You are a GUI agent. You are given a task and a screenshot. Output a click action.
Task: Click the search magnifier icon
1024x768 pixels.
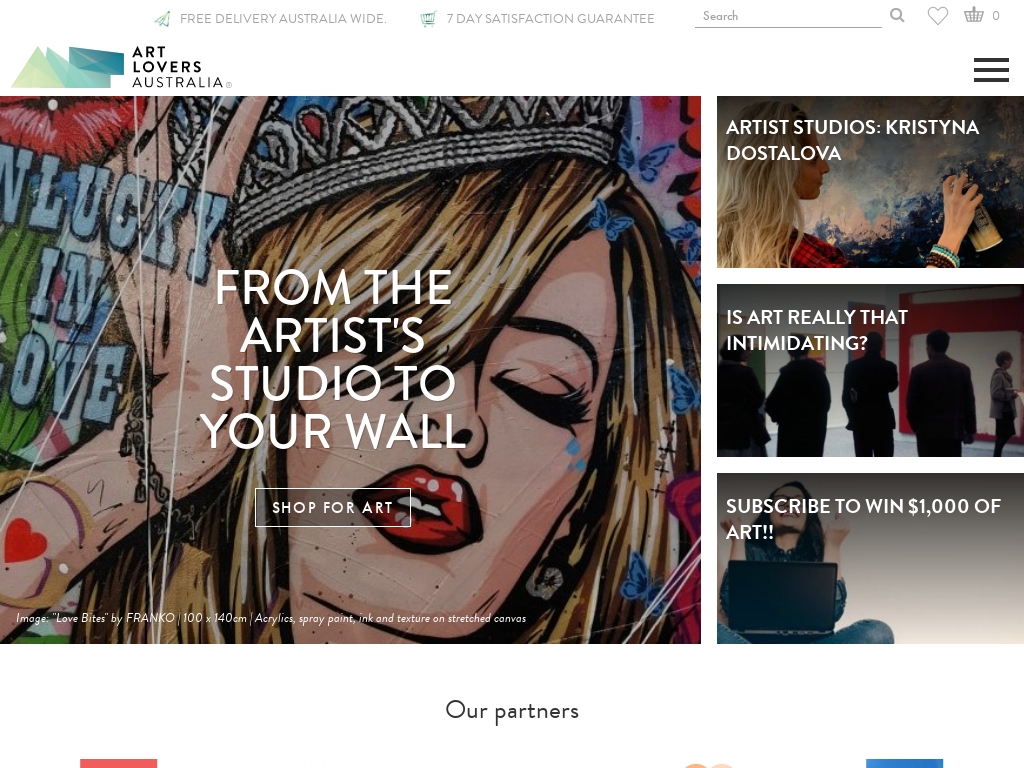pos(897,15)
